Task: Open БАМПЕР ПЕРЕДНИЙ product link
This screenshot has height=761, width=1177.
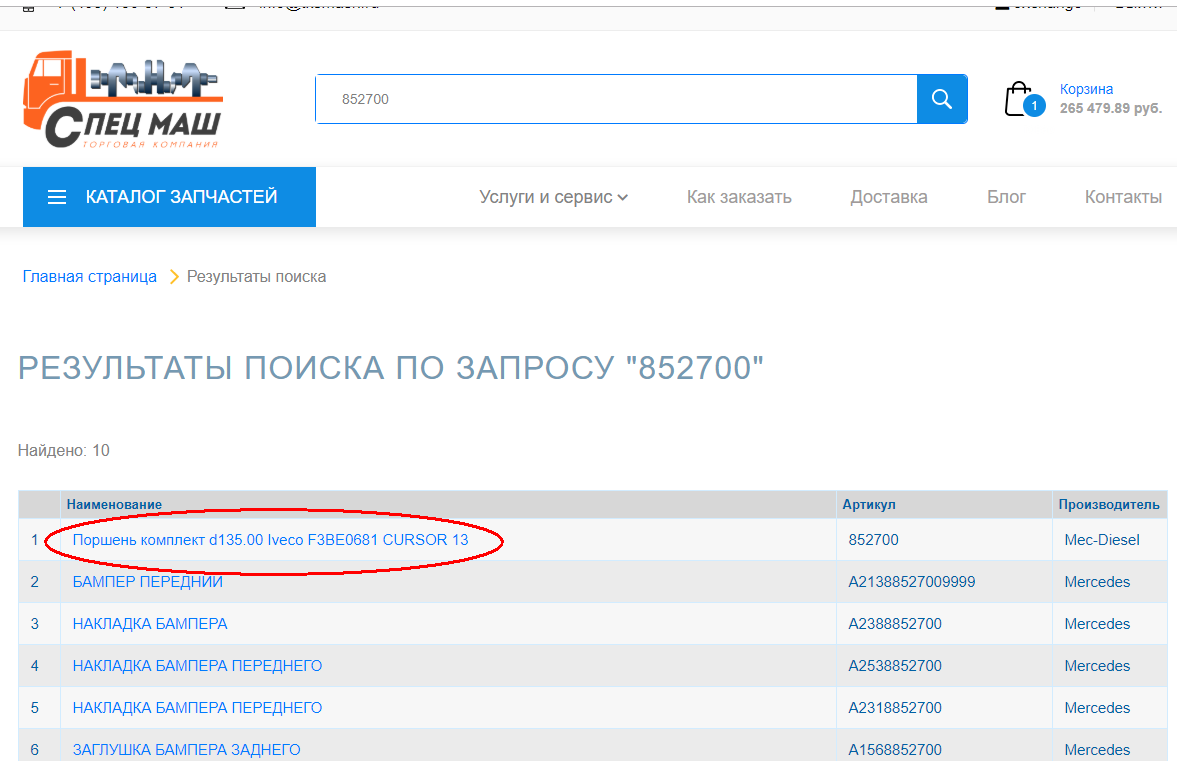Action: click(x=147, y=582)
